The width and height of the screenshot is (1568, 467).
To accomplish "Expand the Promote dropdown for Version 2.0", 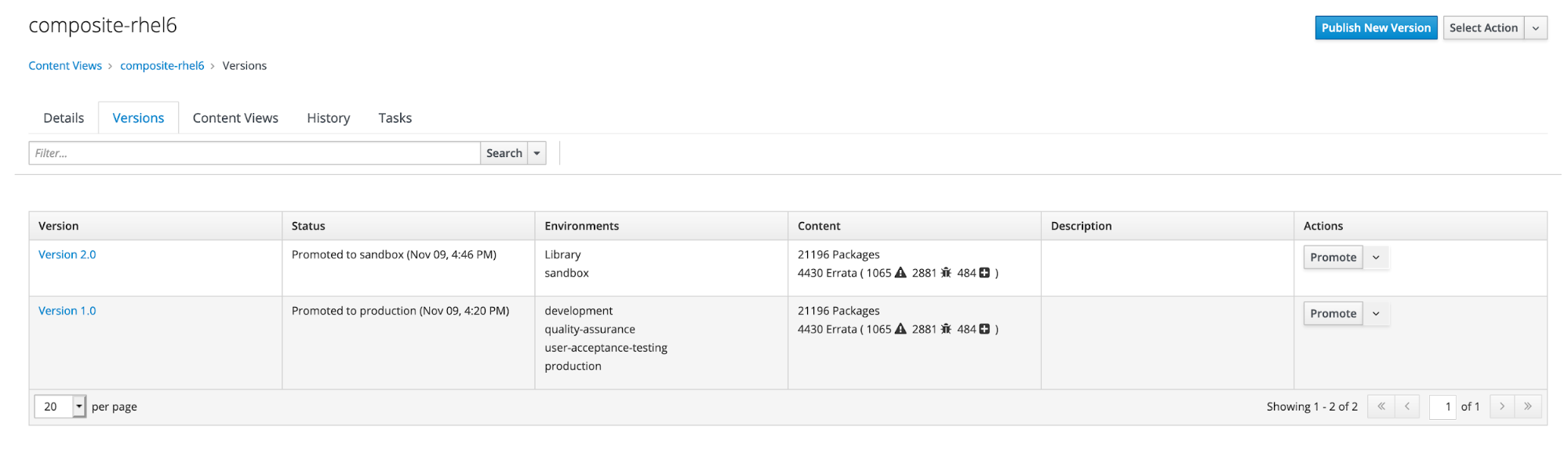I will 1376,257.
